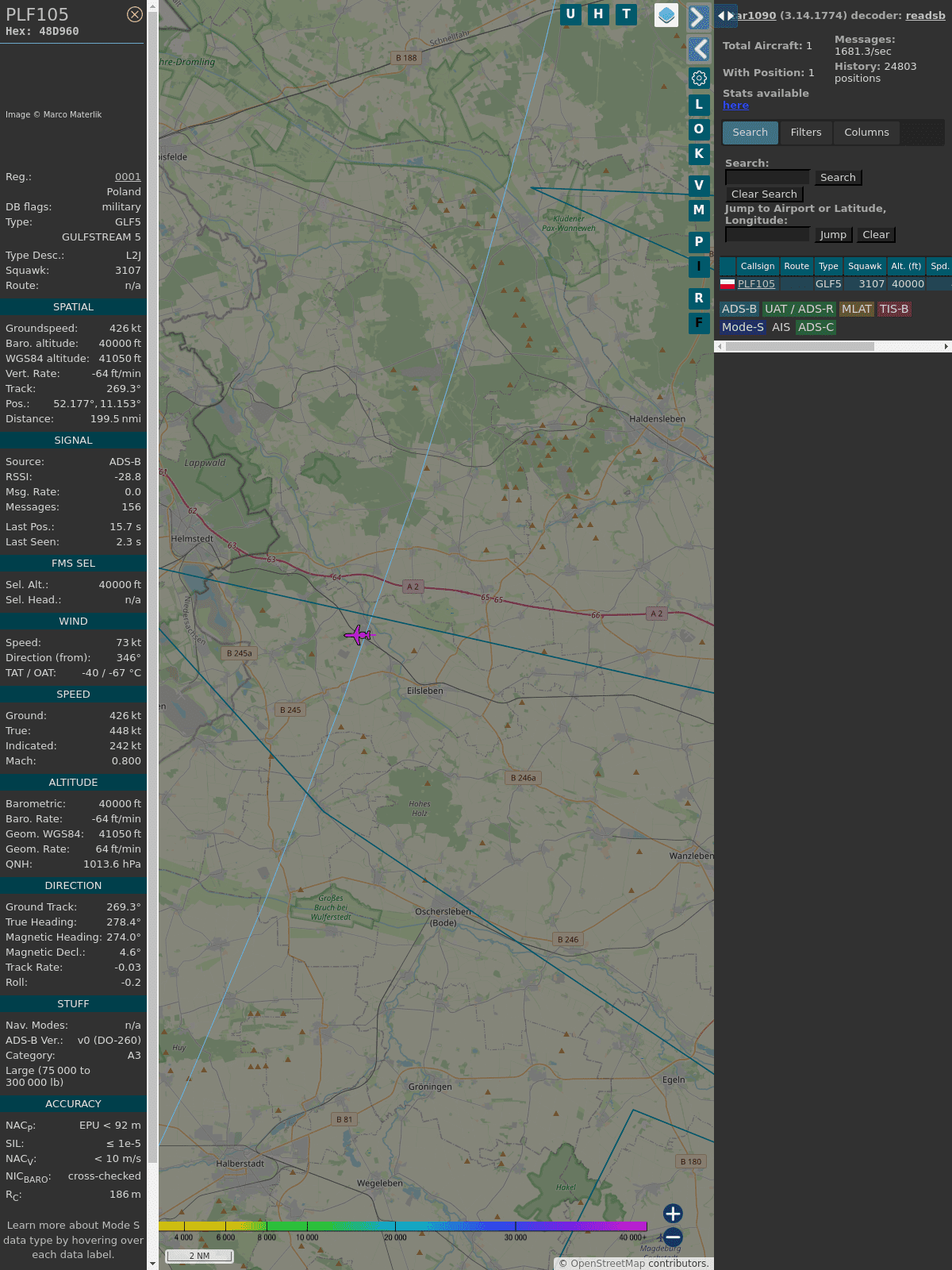Toggle the K map button
The height and width of the screenshot is (1270, 952).
699,154
